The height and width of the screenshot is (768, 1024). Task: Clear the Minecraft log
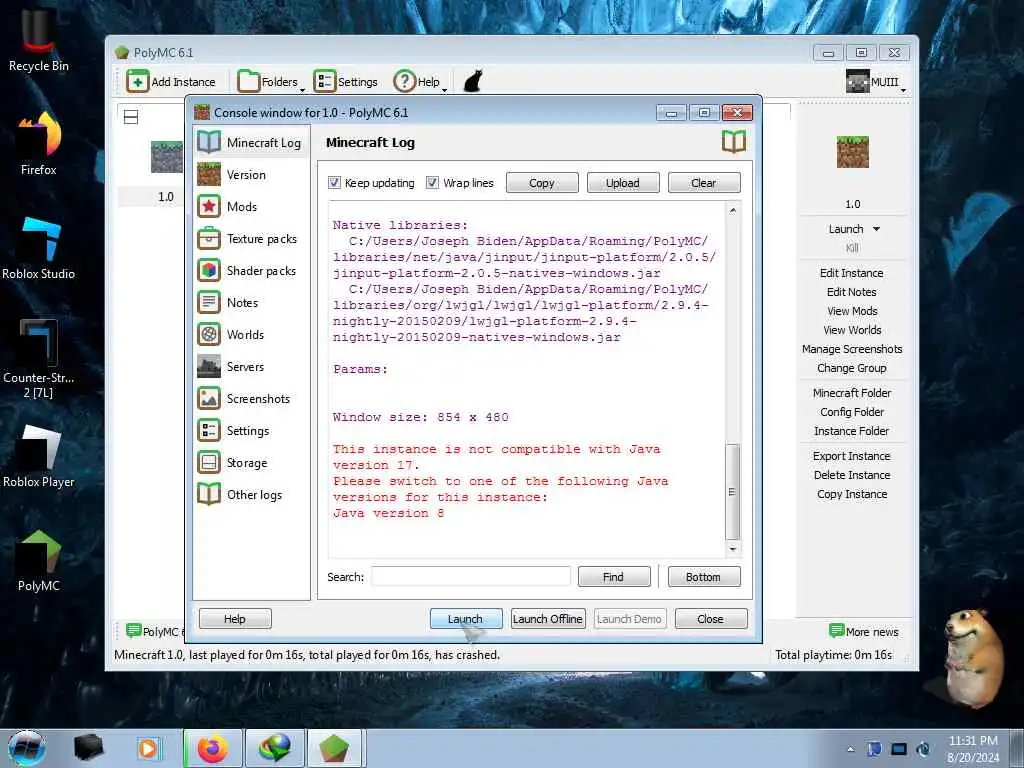[x=704, y=183]
